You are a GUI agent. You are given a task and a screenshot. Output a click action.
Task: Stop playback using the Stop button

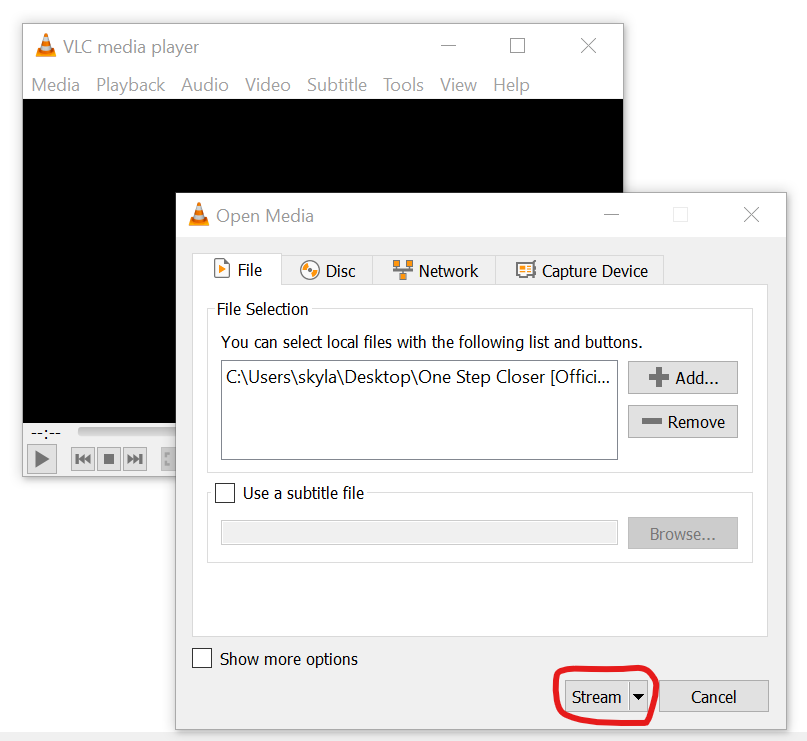109,458
